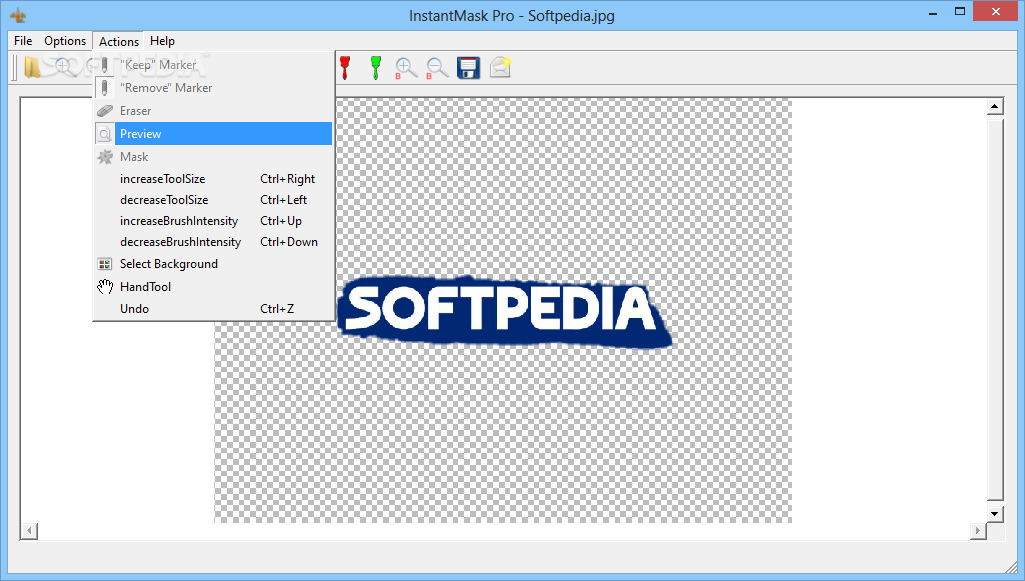The image size is (1025, 581).
Task: Click vertical scrollbar up arrow
Action: 994,107
